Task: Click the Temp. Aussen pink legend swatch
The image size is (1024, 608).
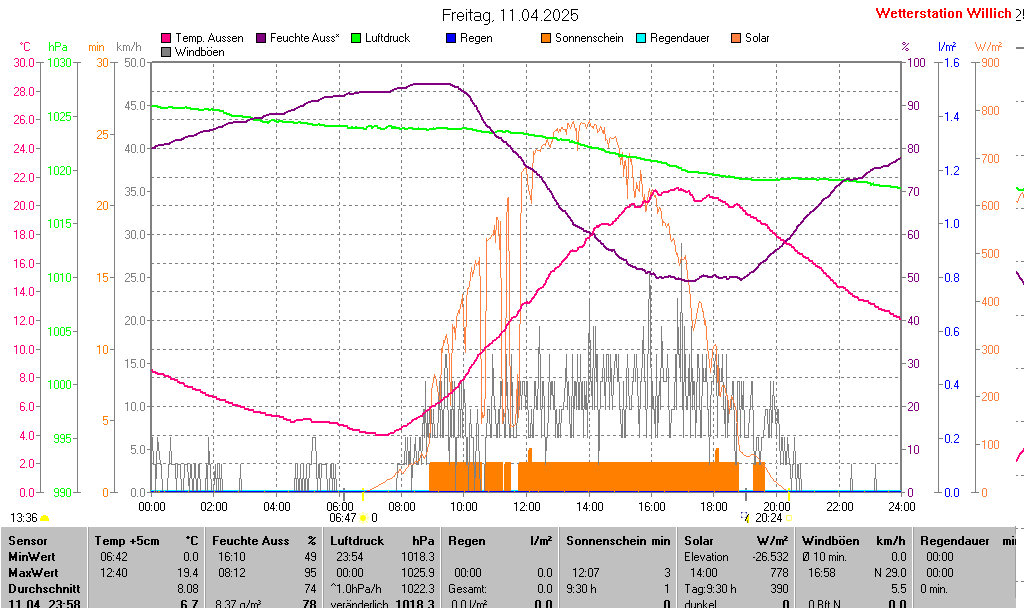Action: click(166, 38)
